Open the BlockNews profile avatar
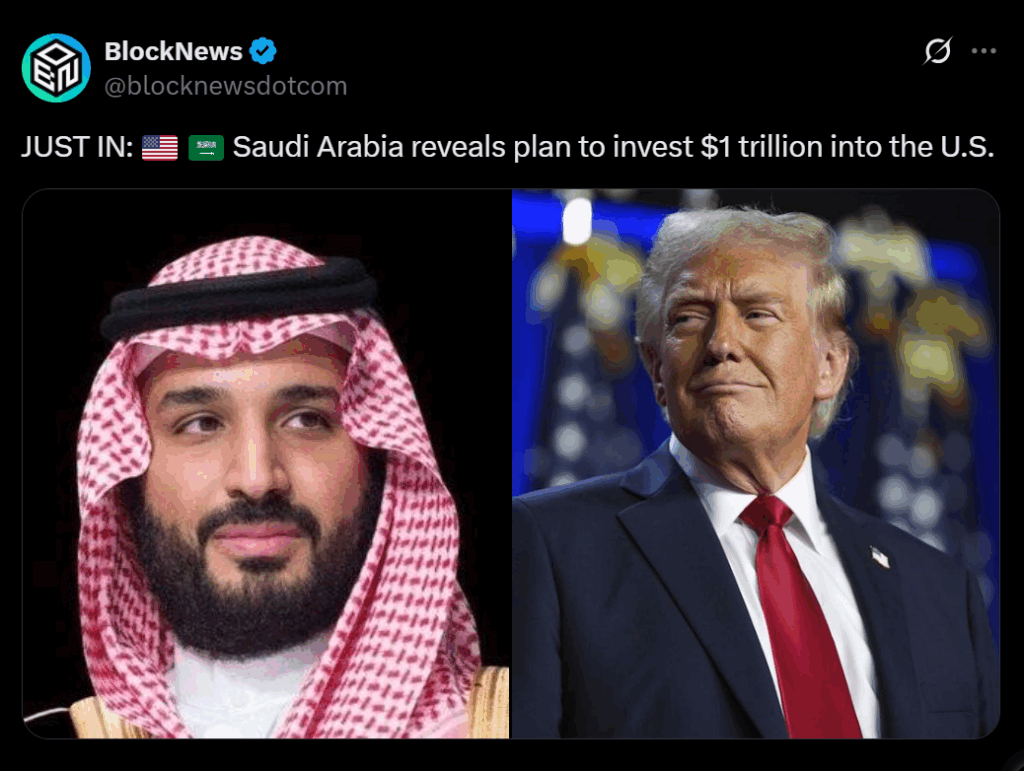1024x771 pixels. [x=56, y=68]
